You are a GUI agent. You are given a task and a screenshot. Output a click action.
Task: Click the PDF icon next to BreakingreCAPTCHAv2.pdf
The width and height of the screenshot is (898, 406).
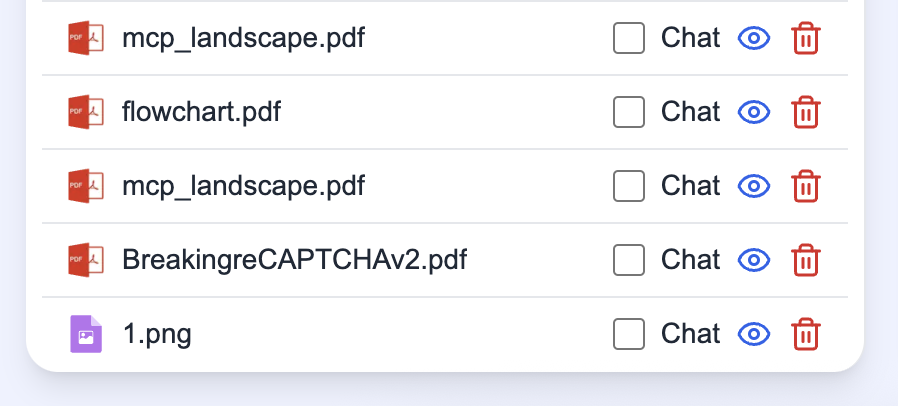(86, 260)
